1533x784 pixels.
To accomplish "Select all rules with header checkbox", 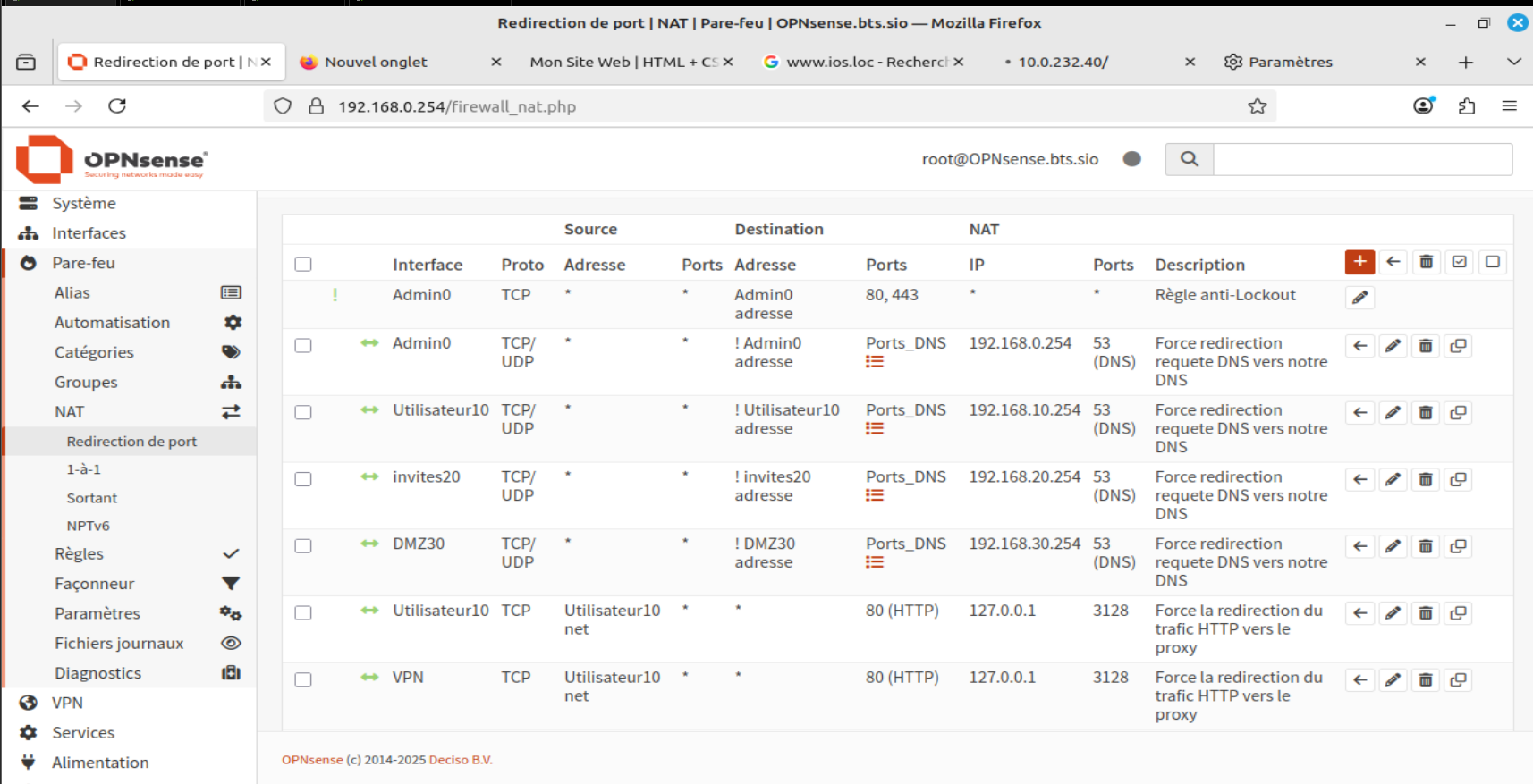I will [303, 265].
